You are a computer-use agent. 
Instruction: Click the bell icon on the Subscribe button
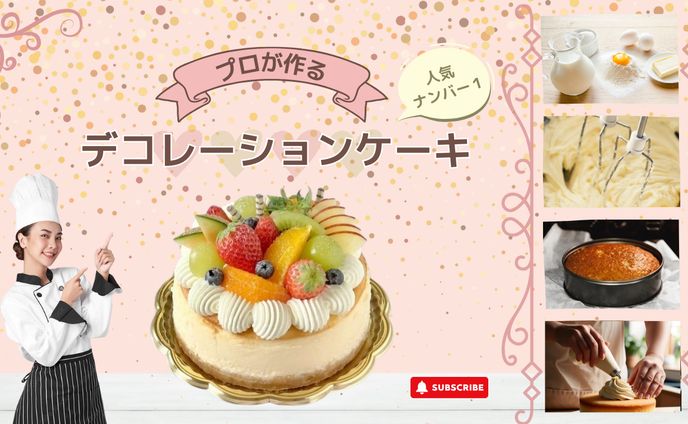point(421,387)
